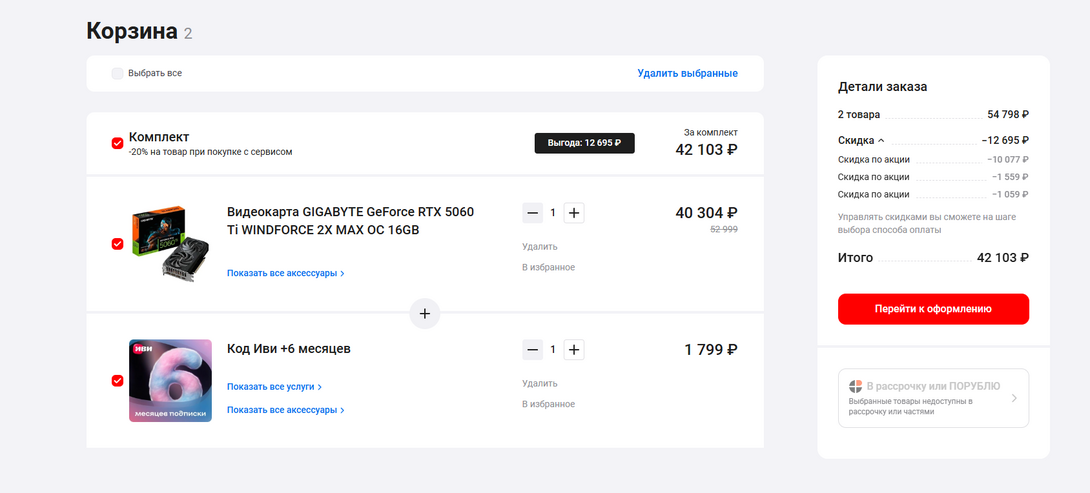Click the round plus icon between items
The image size is (1090, 493).
(425, 314)
